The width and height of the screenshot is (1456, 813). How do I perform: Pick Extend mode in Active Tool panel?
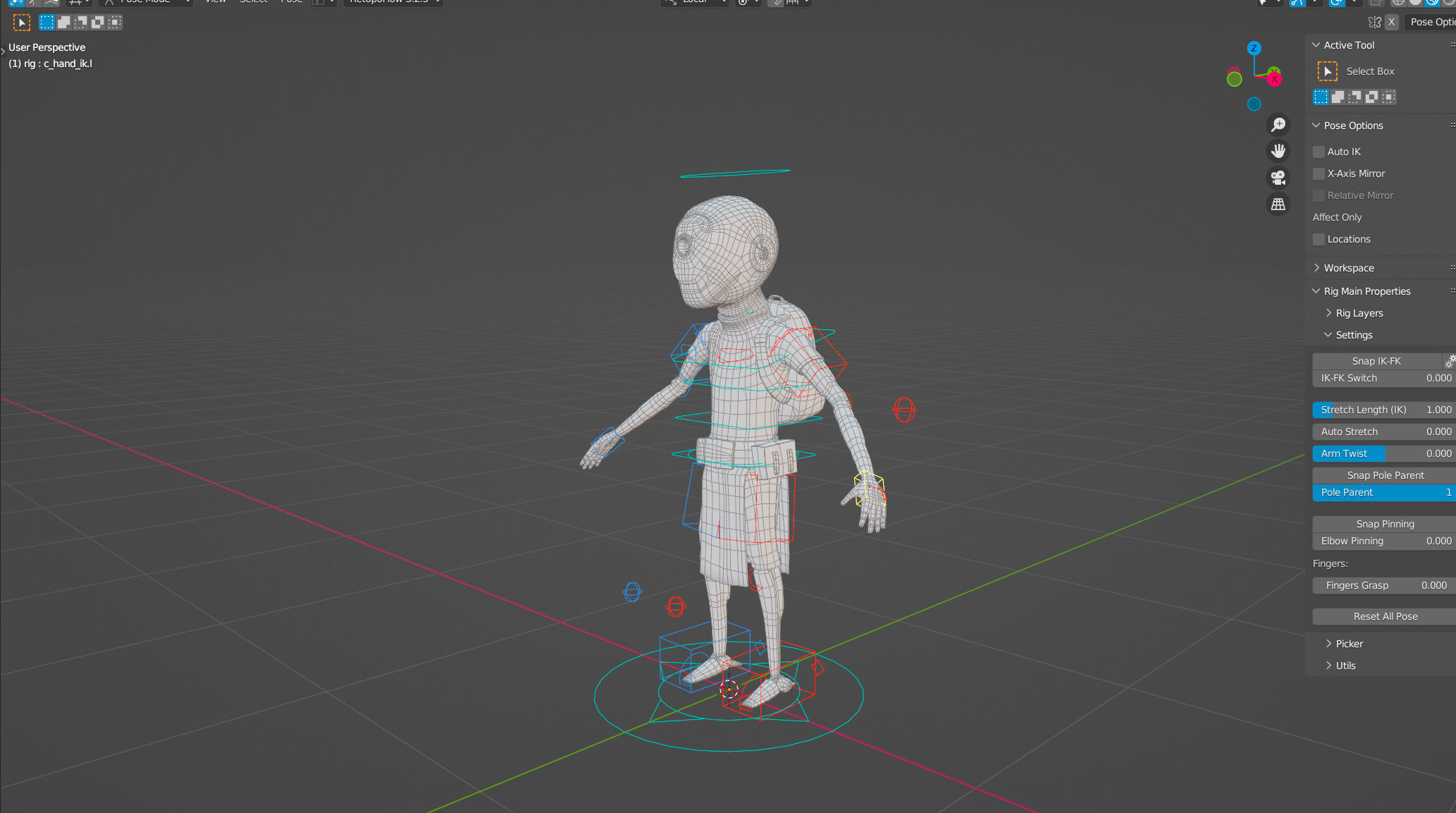pos(1337,97)
